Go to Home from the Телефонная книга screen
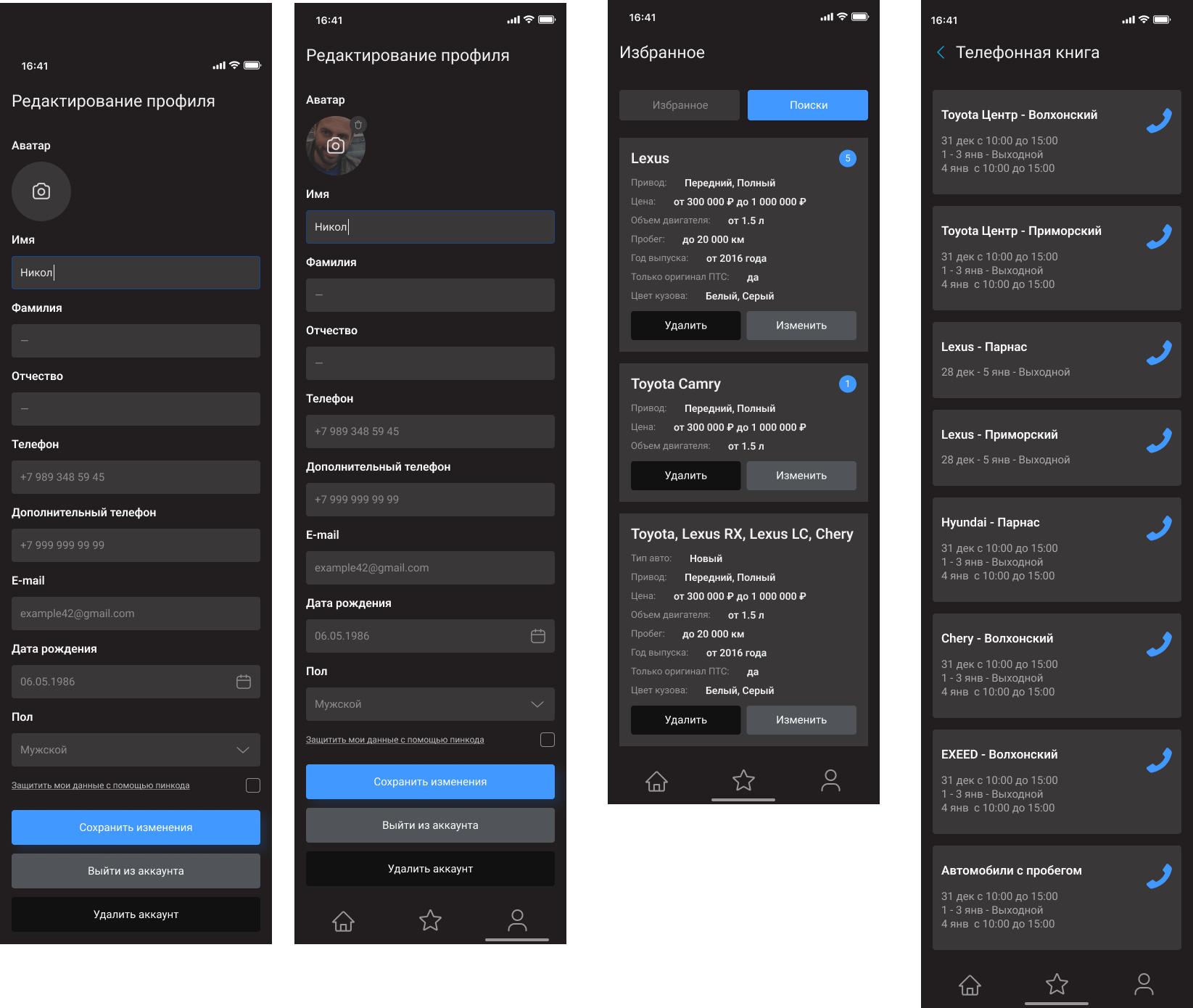Screen dimensions: 1193x1008 pyautogui.click(x=970, y=985)
